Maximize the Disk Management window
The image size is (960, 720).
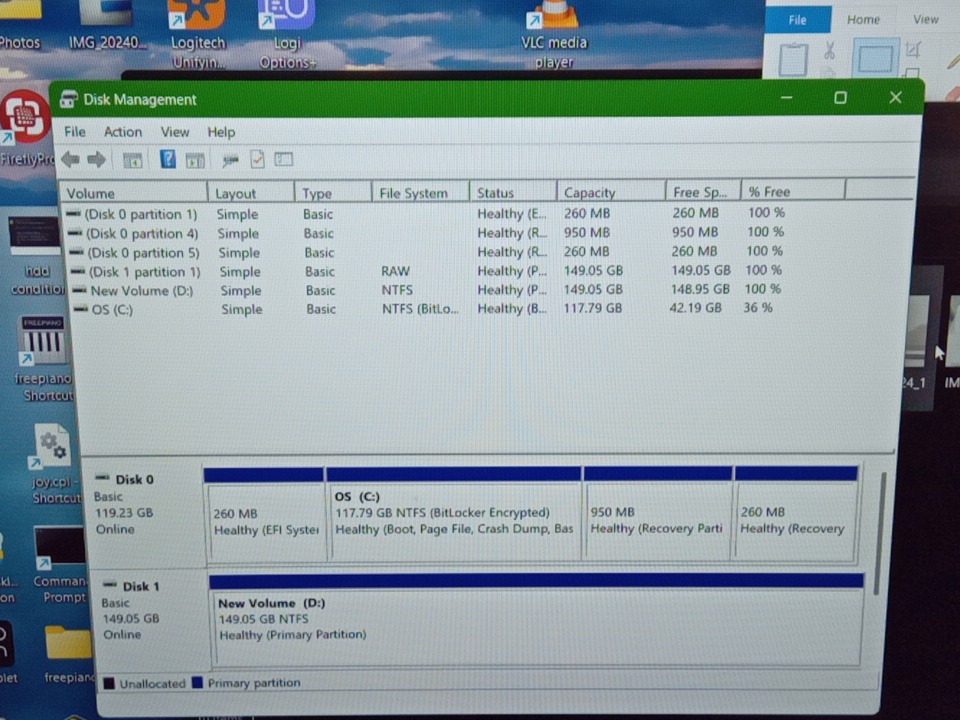pos(841,98)
